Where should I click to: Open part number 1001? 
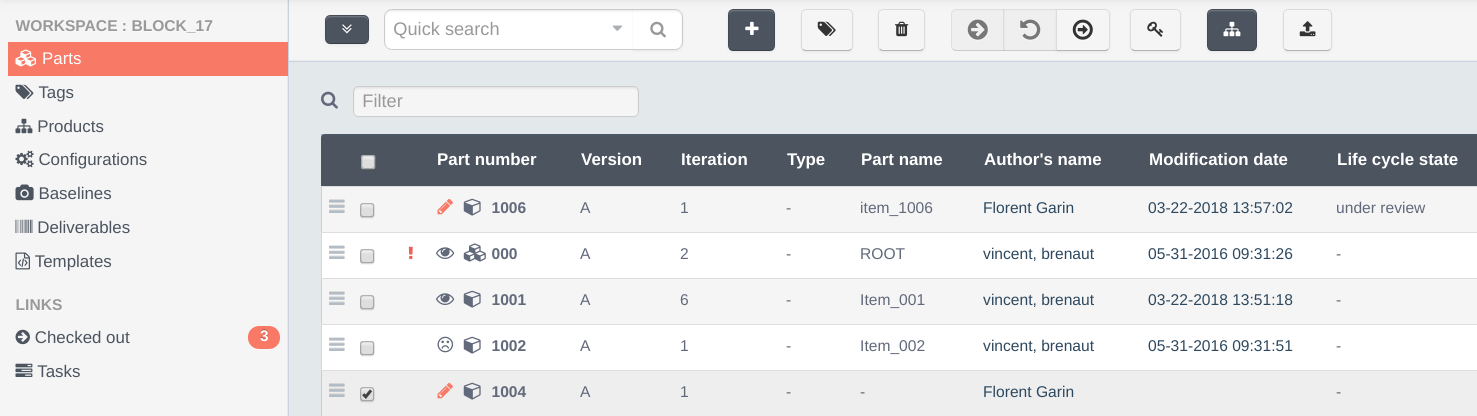508,300
